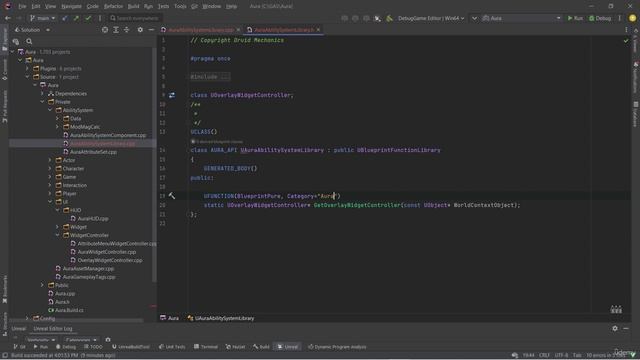Image resolution: width=640 pixels, height=360 pixels.
Task: Unfold the collapsed #include region
Action: [210, 77]
